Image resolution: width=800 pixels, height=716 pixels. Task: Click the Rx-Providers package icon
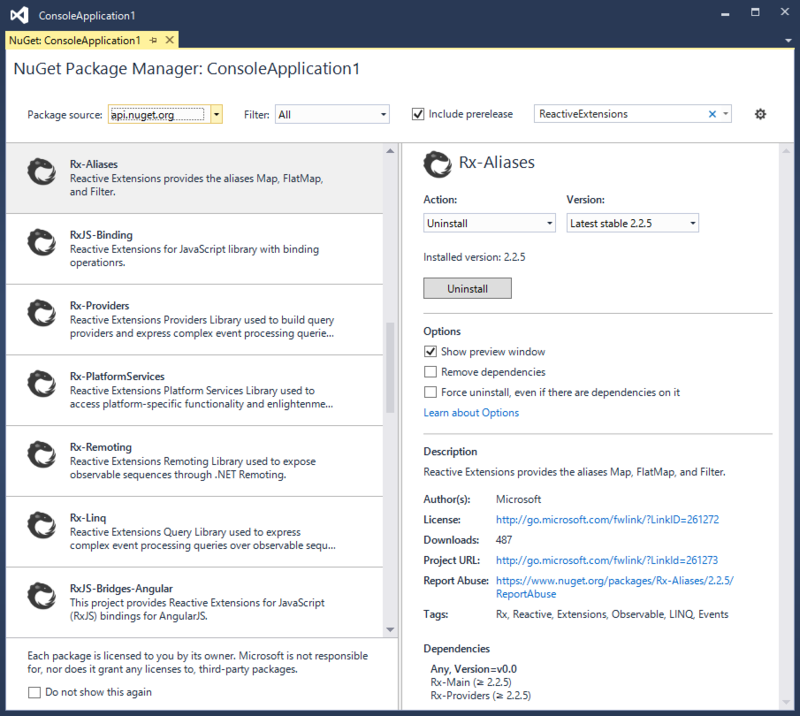pyautogui.click(x=41, y=313)
